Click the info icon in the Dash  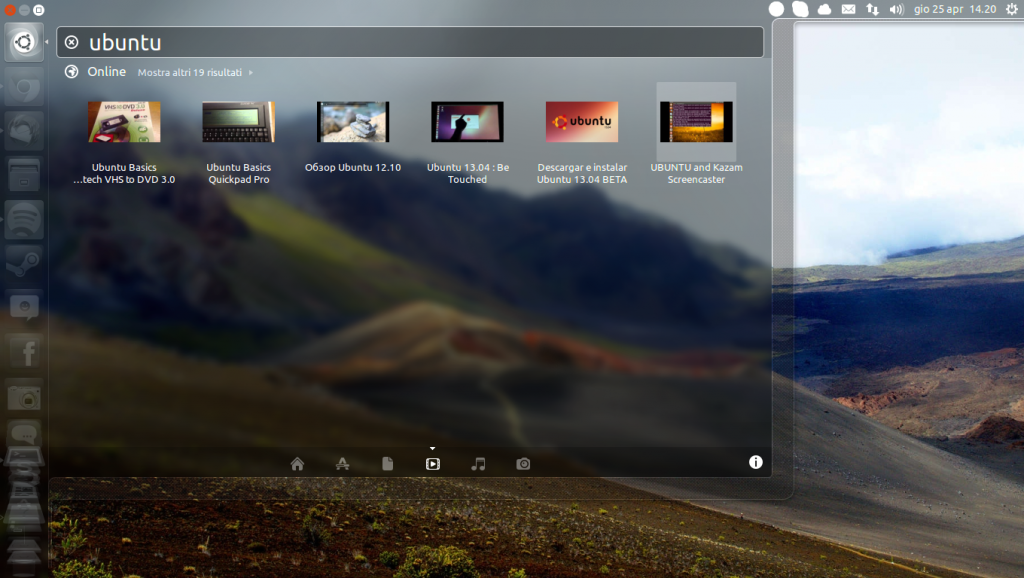(x=756, y=462)
